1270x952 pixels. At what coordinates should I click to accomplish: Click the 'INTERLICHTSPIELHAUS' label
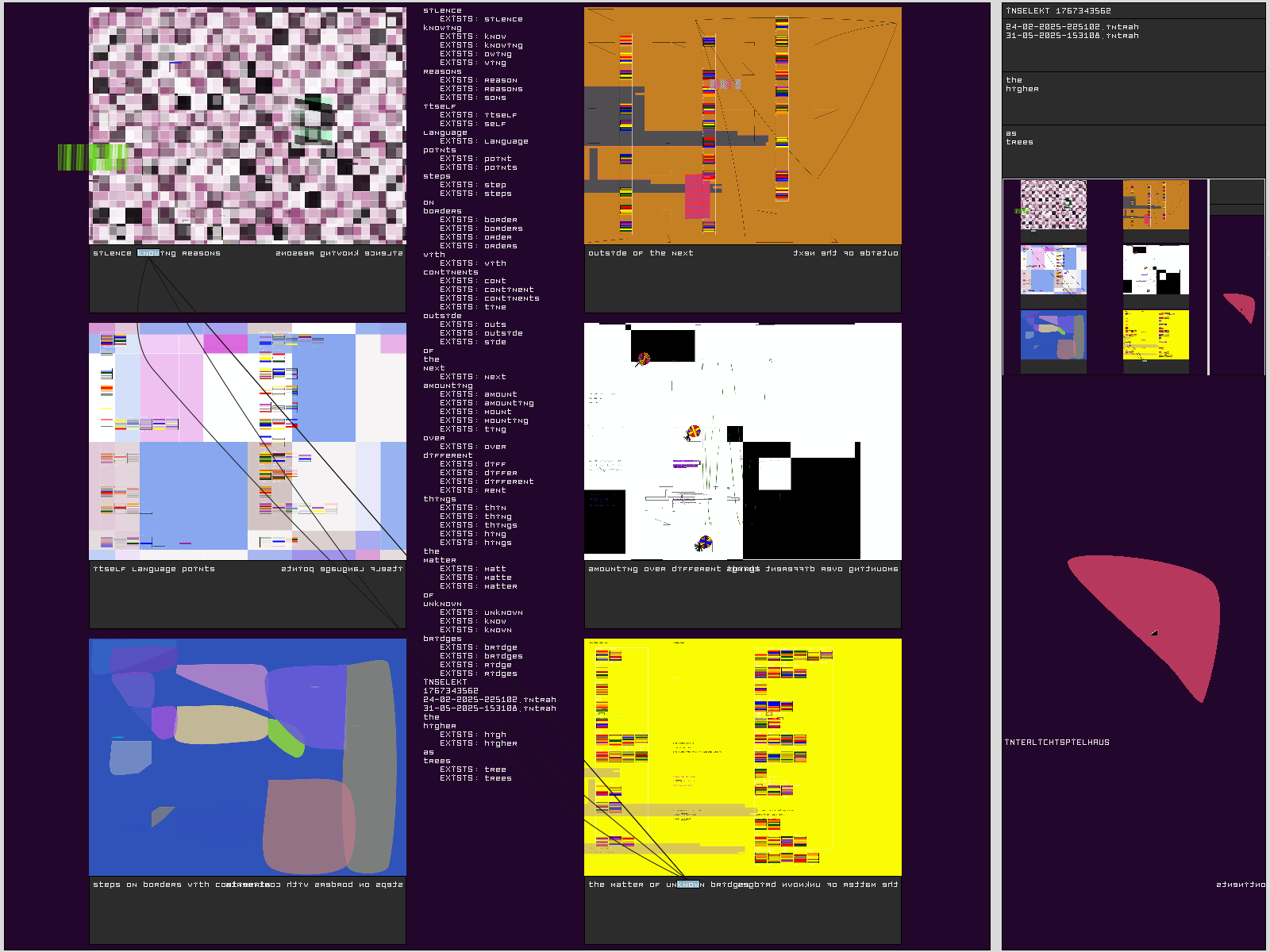click(1057, 743)
